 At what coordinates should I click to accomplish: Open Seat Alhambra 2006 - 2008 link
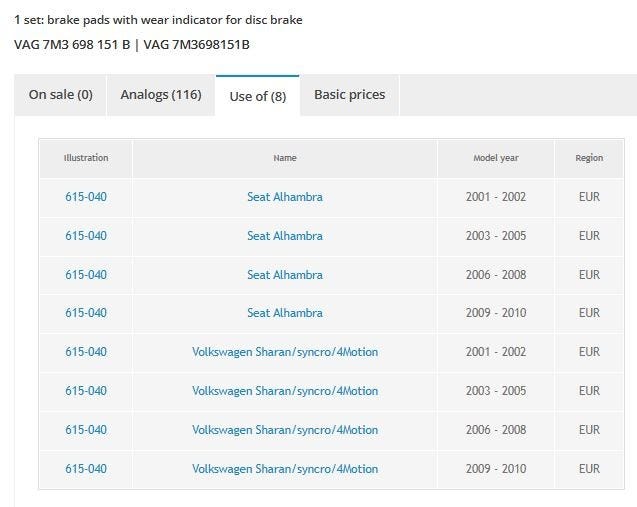click(285, 275)
